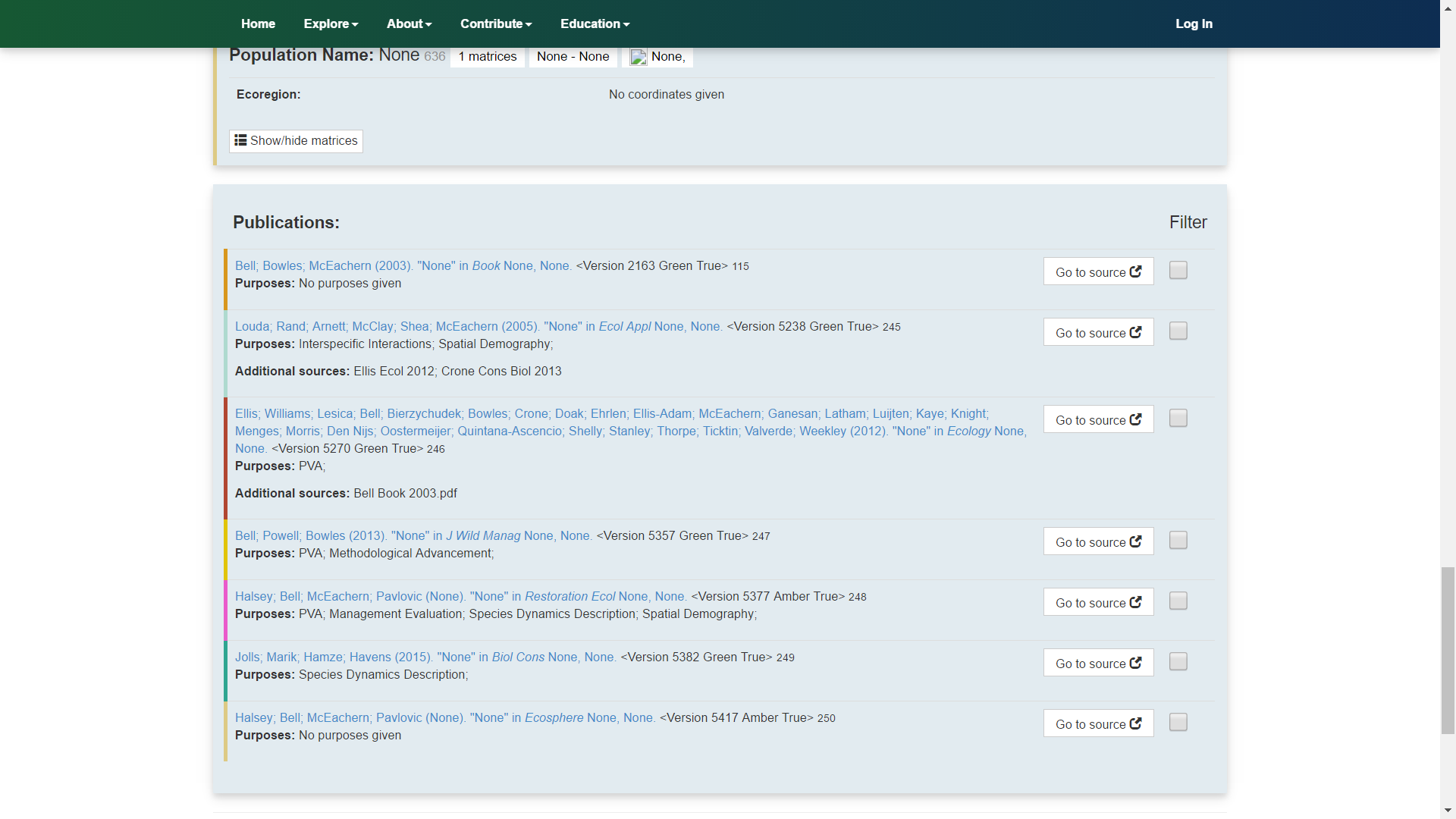1456x819 pixels.
Task: Check filter box for Bell 2003 Book publication
Action: point(1178,270)
